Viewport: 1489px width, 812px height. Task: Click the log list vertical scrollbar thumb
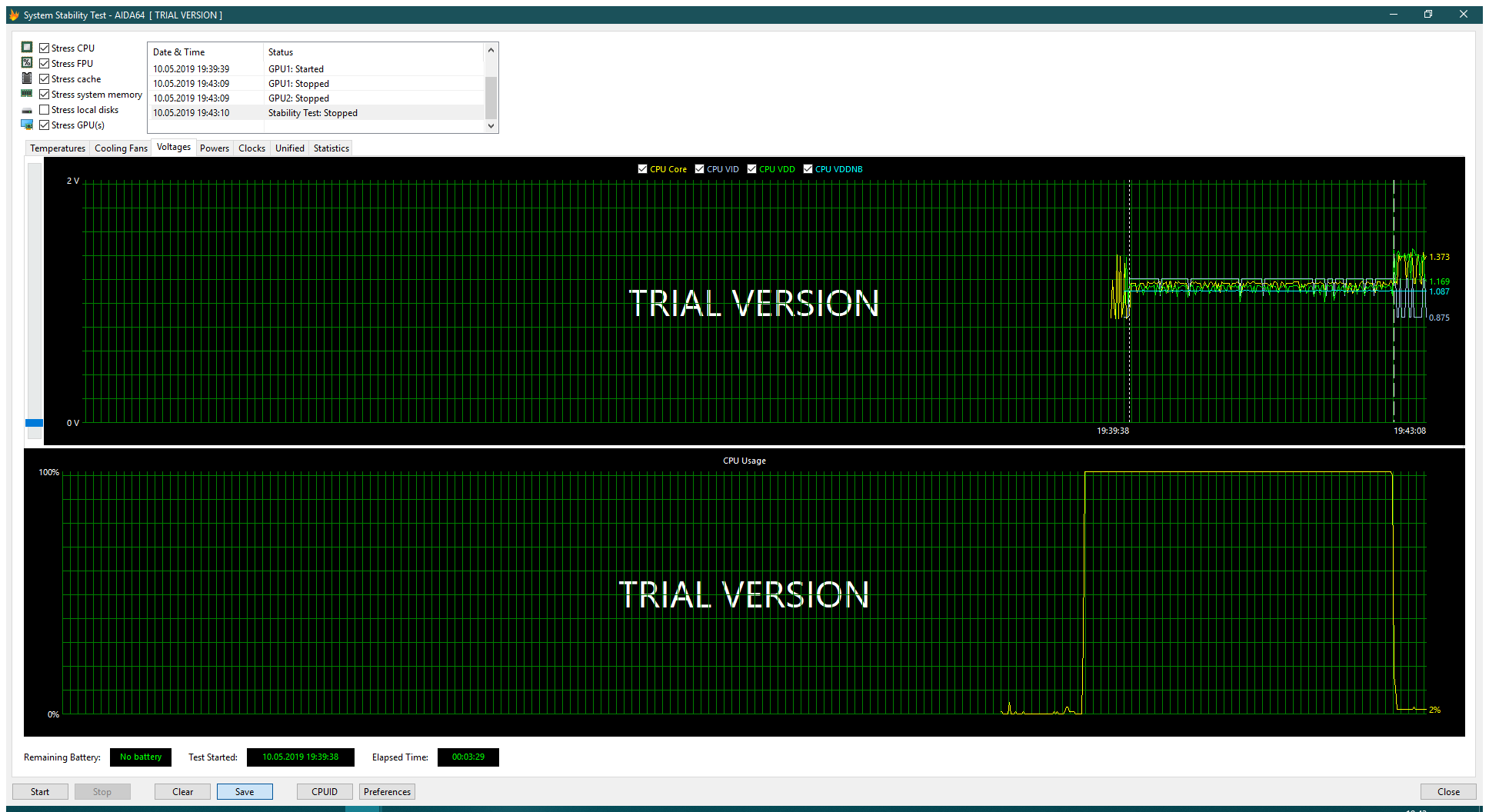491,98
